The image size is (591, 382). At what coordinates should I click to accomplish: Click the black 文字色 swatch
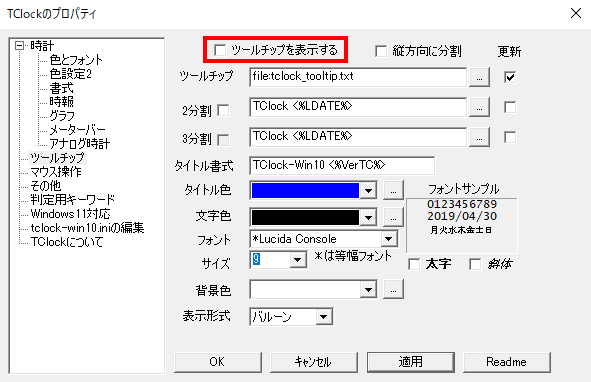pos(305,217)
